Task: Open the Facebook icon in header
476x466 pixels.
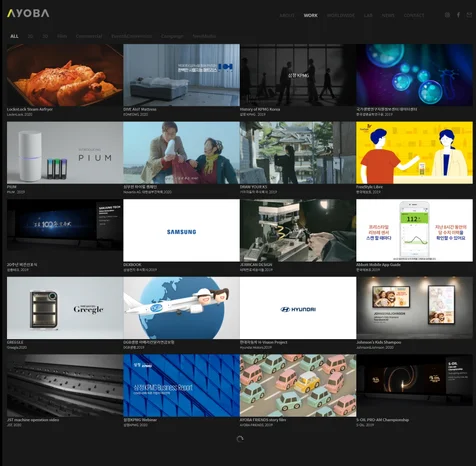Action: (x=458, y=15)
